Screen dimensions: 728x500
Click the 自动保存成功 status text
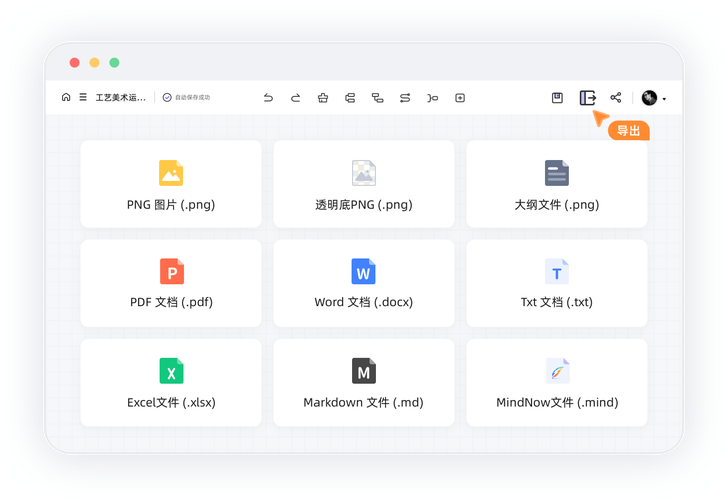pyautogui.click(x=193, y=97)
